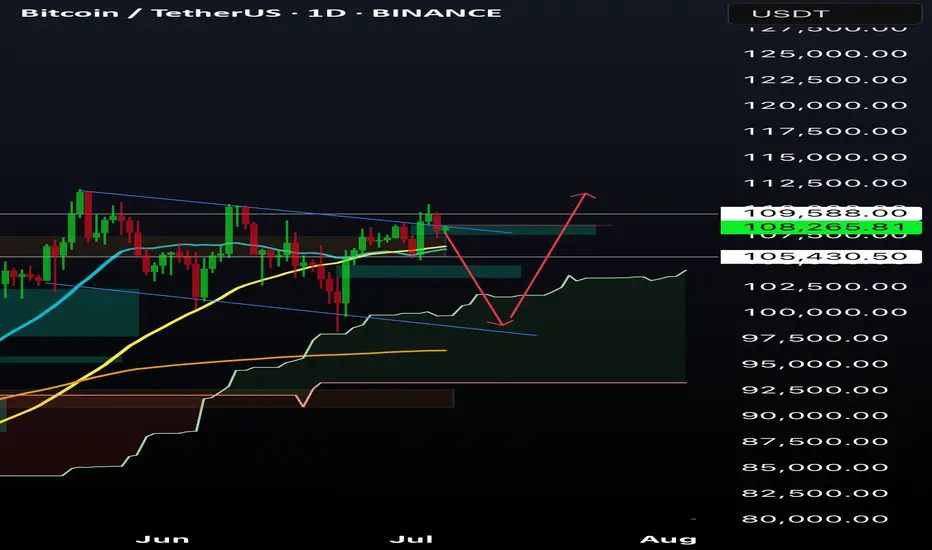Click the 117,500.00 price axis label
Image resolution: width=932 pixels, height=550 pixels.
click(826, 131)
